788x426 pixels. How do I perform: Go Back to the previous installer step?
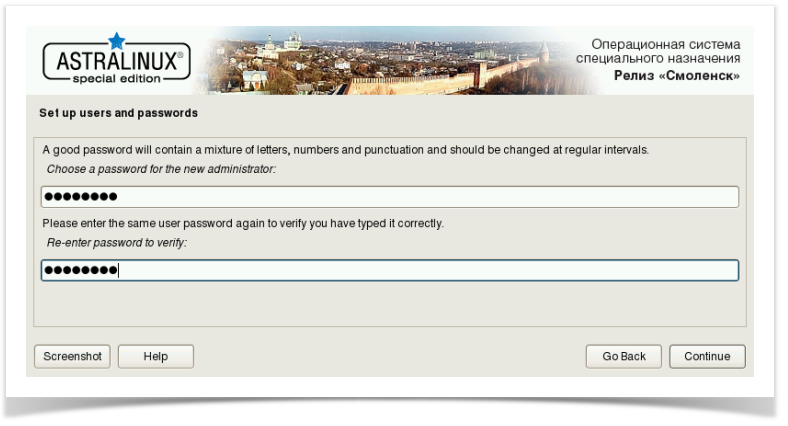tap(624, 356)
